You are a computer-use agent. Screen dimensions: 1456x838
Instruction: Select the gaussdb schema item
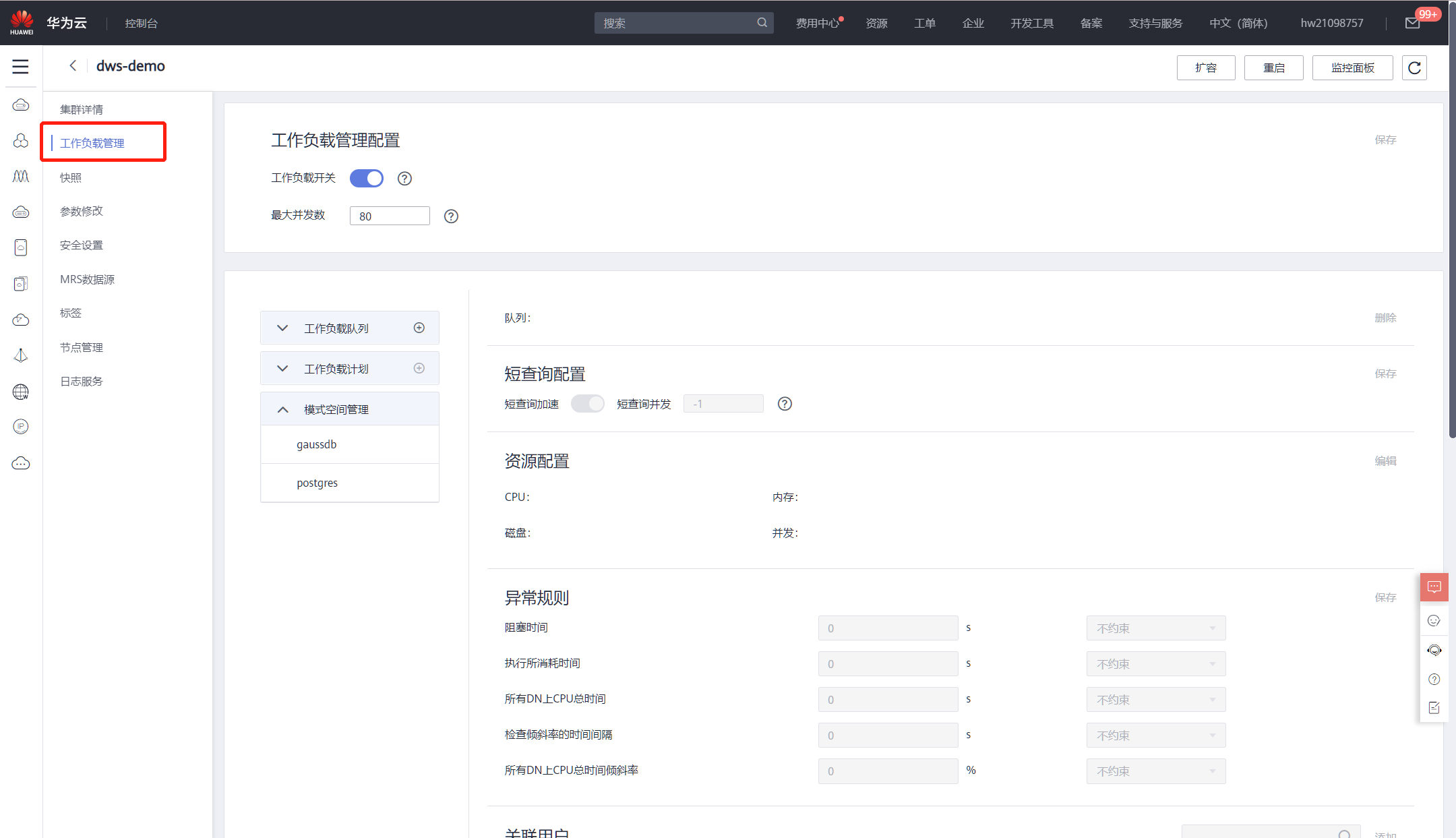point(317,444)
